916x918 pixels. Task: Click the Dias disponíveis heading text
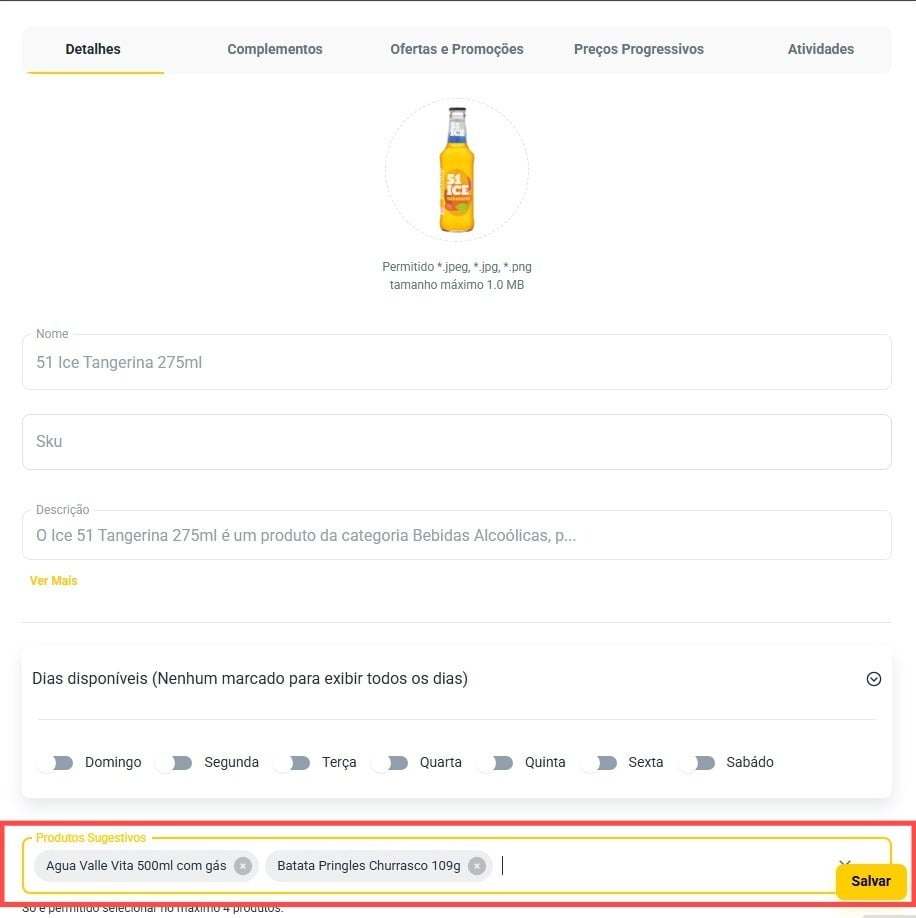point(250,679)
